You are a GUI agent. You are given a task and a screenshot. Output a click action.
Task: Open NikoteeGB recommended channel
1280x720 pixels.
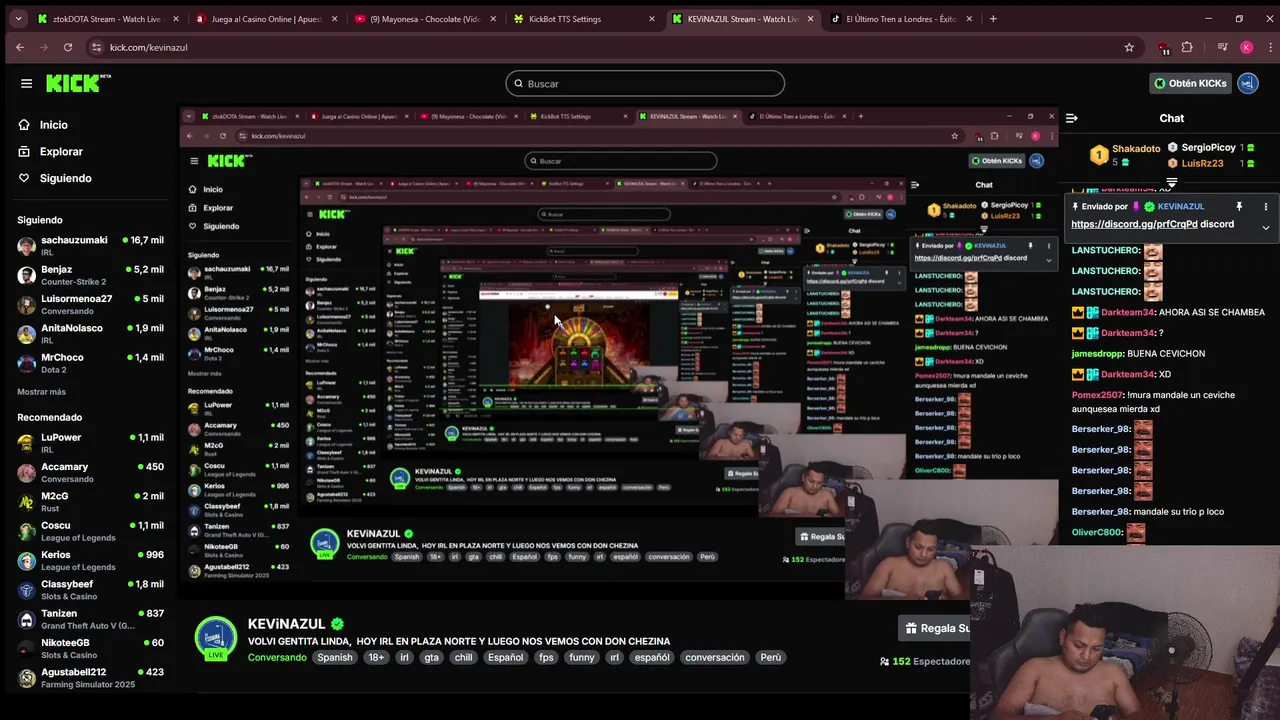pos(90,648)
